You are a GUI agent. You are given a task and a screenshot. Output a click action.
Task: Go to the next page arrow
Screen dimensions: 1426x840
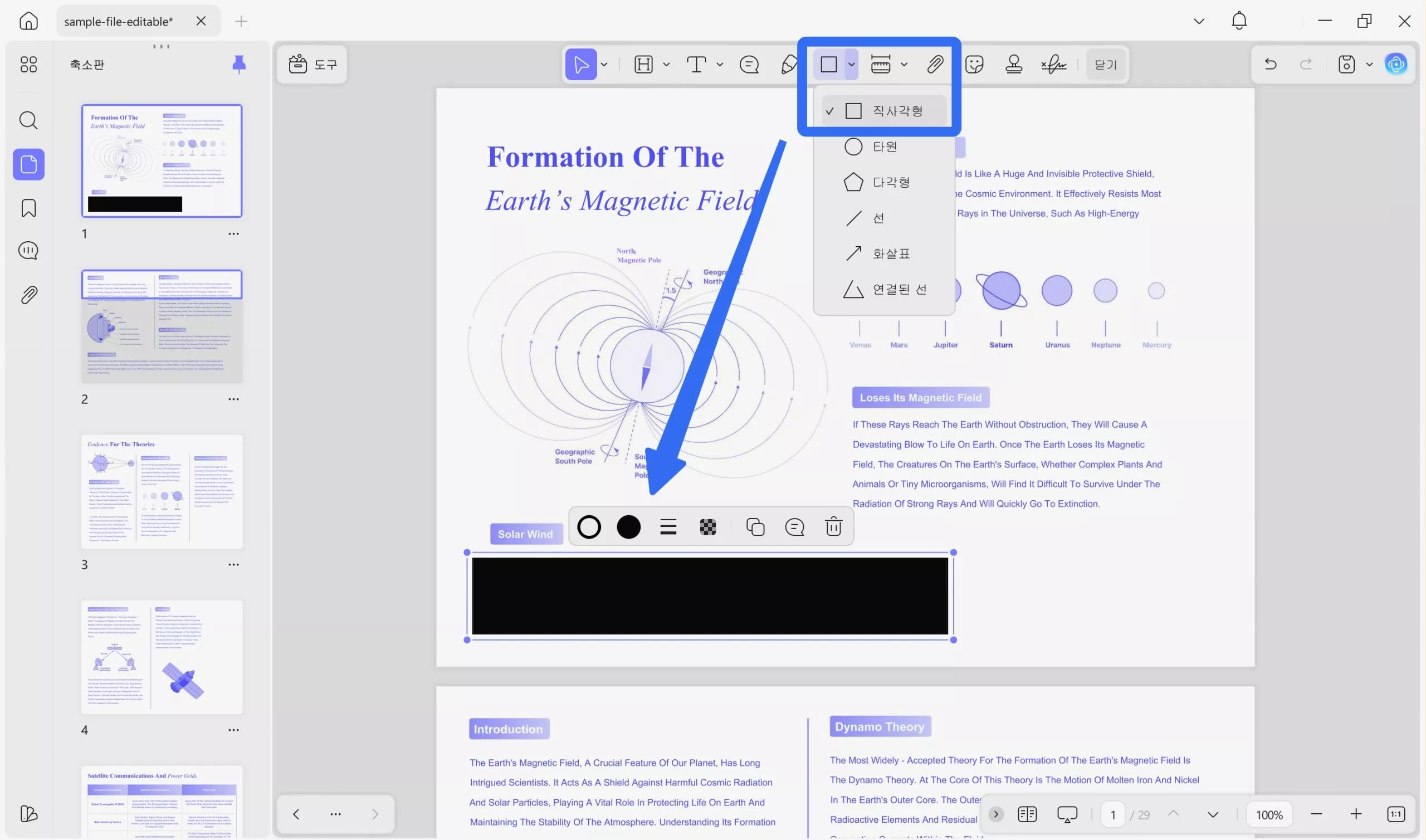point(1213,814)
